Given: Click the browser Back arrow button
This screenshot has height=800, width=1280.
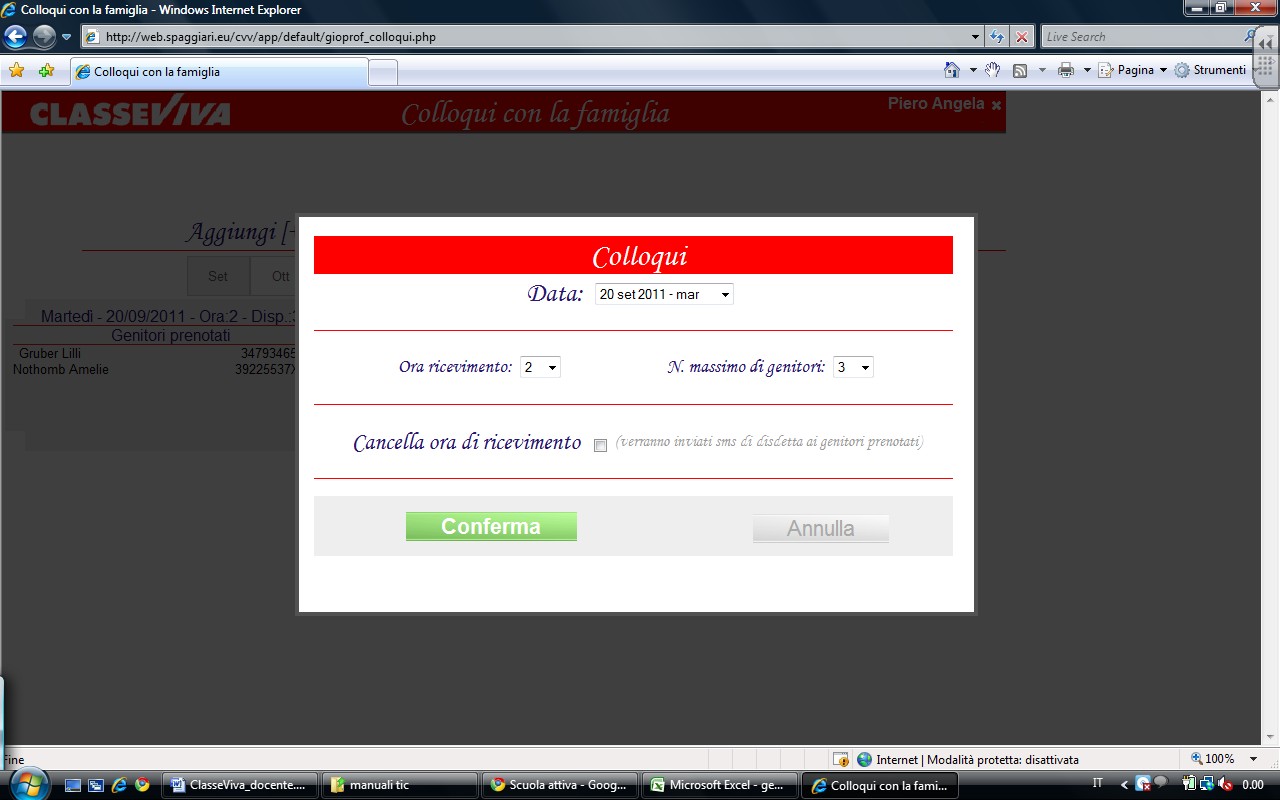Looking at the screenshot, I should [x=15, y=37].
